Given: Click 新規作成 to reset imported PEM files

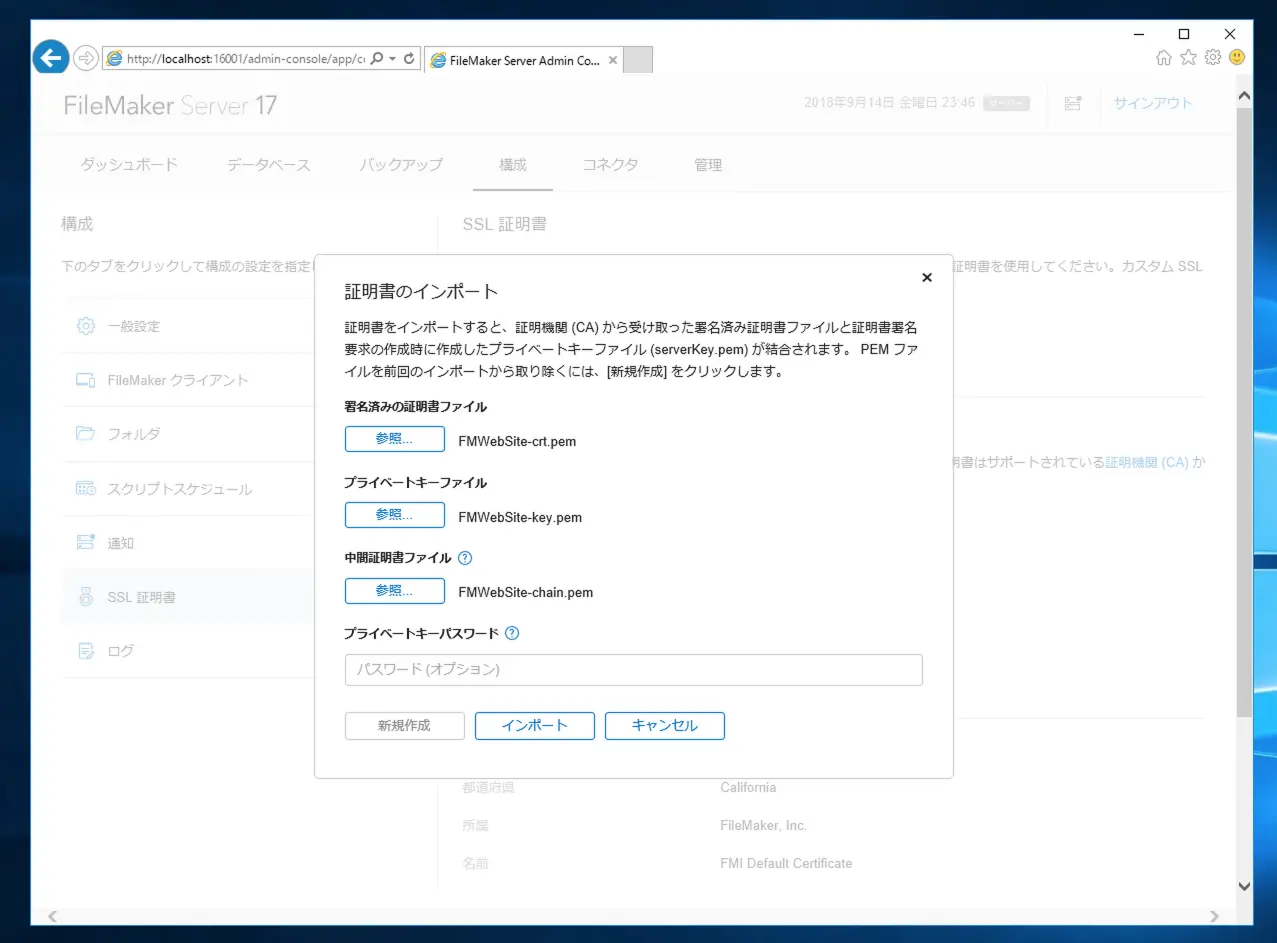Looking at the screenshot, I should [404, 725].
